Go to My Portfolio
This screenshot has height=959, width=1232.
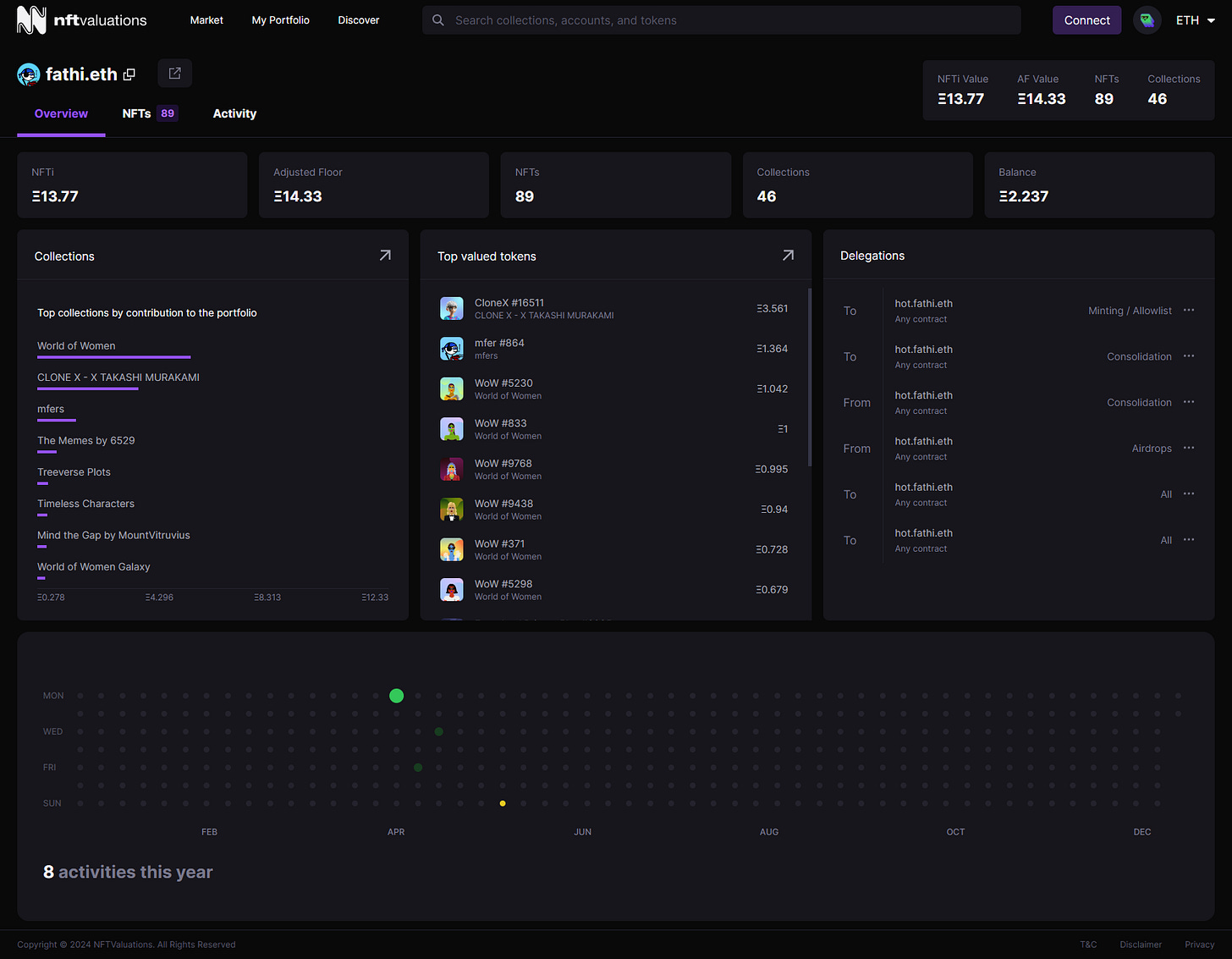(x=280, y=20)
